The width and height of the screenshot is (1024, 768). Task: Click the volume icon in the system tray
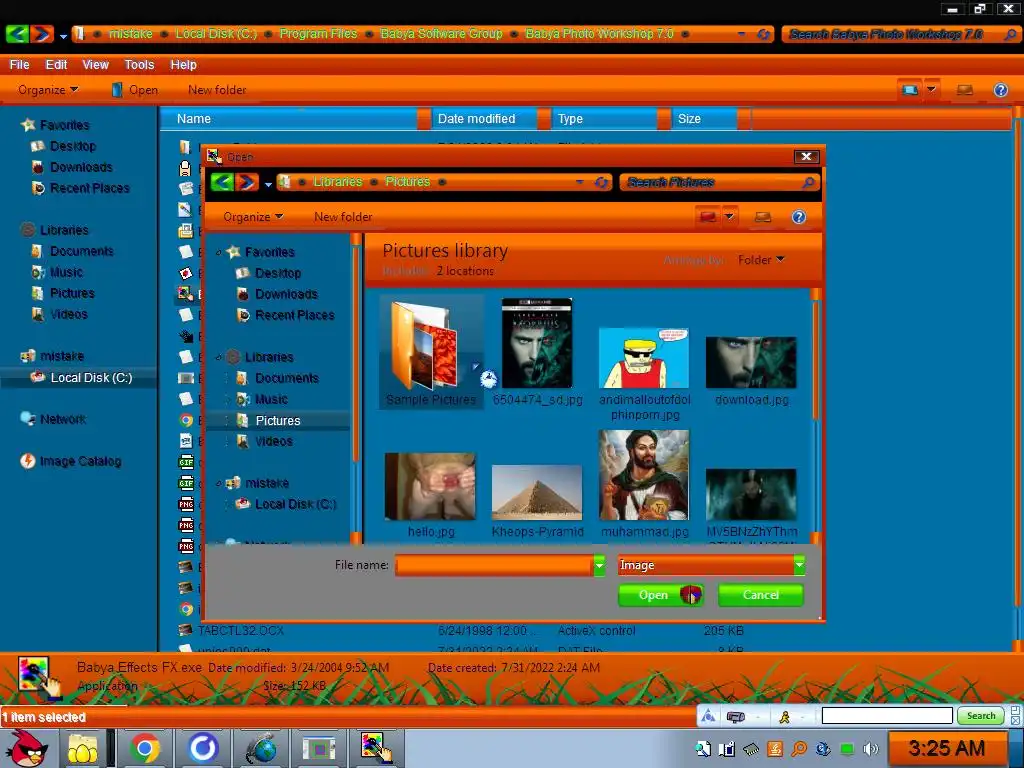tap(871, 749)
